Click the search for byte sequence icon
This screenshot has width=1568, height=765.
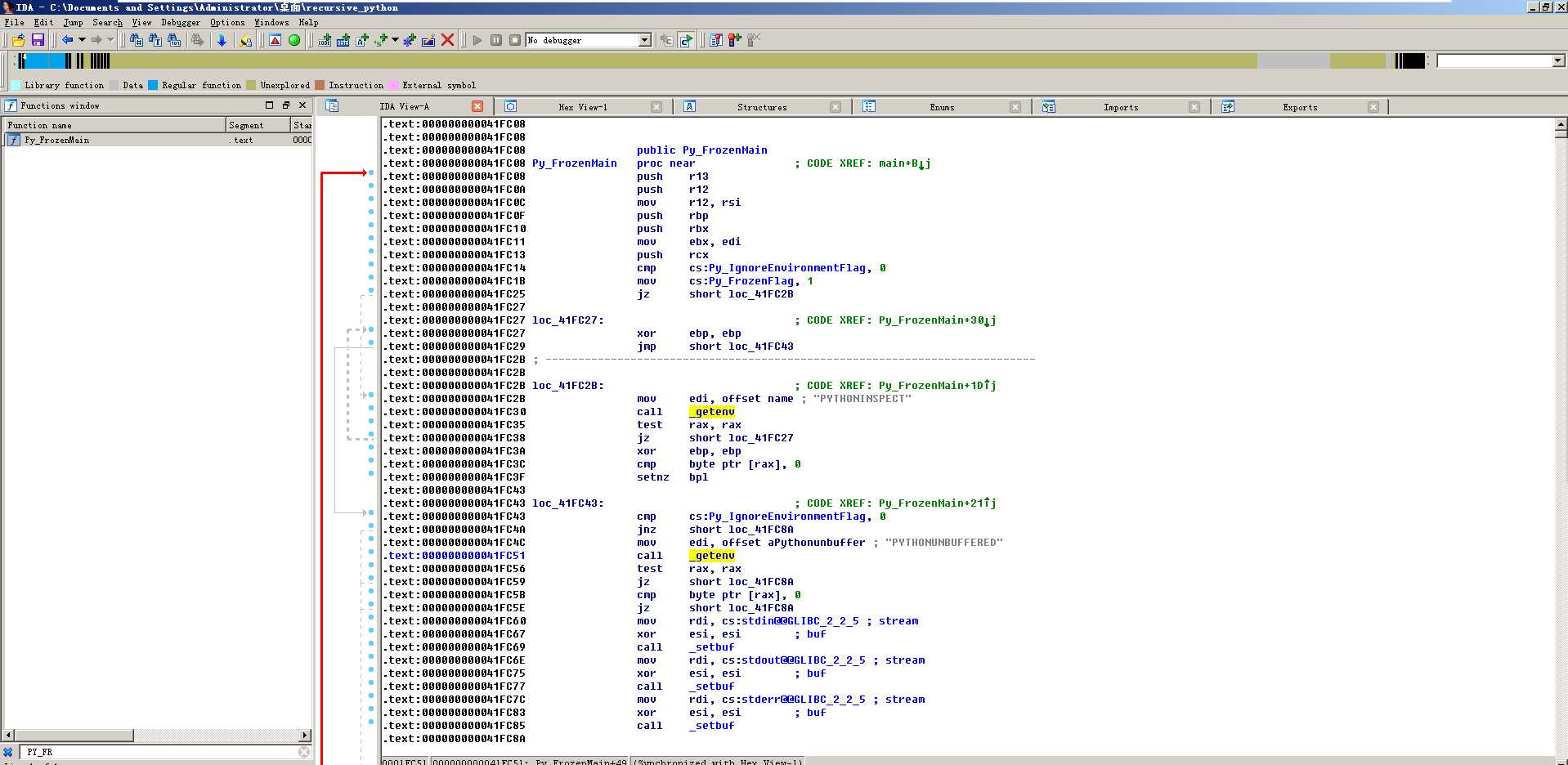[x=174, y=40]
